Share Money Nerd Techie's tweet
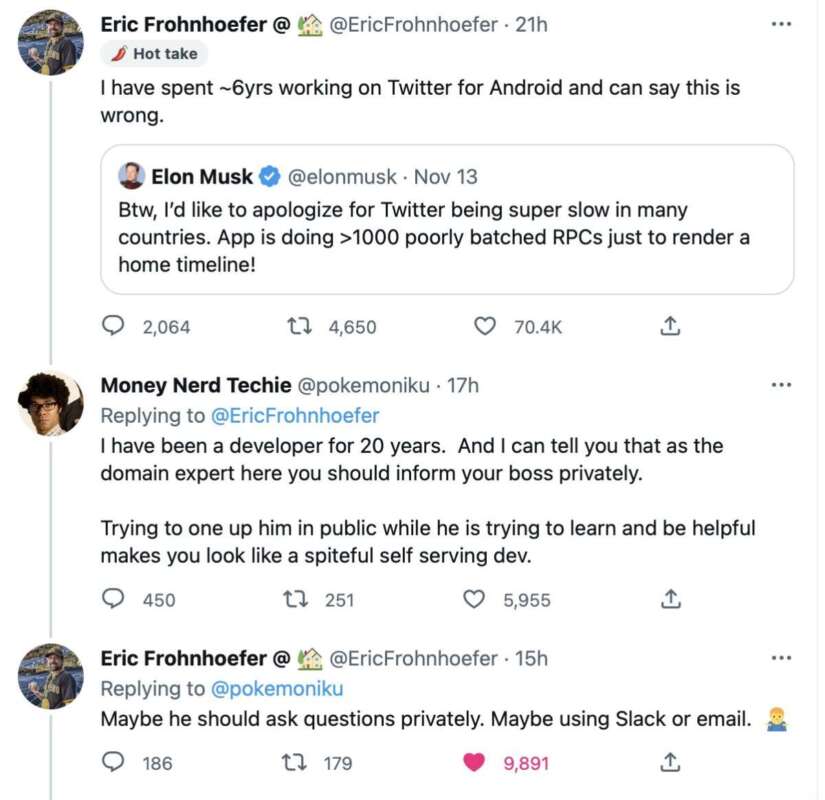The height and width of the screenshot is (800, 825). (671, 599)
